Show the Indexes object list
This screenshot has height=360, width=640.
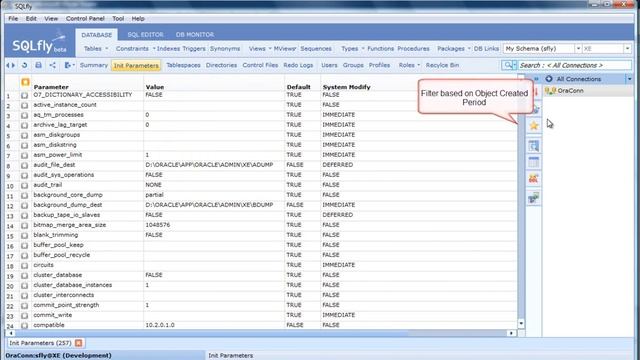point(168,49)
